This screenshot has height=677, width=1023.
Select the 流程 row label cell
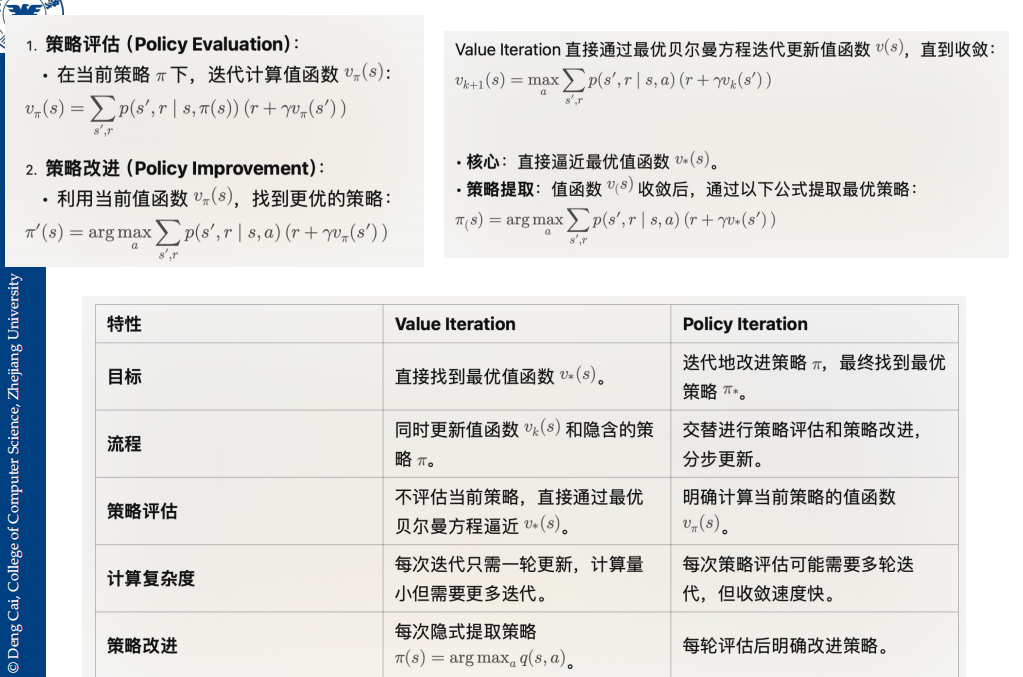[x=239, y=444]
